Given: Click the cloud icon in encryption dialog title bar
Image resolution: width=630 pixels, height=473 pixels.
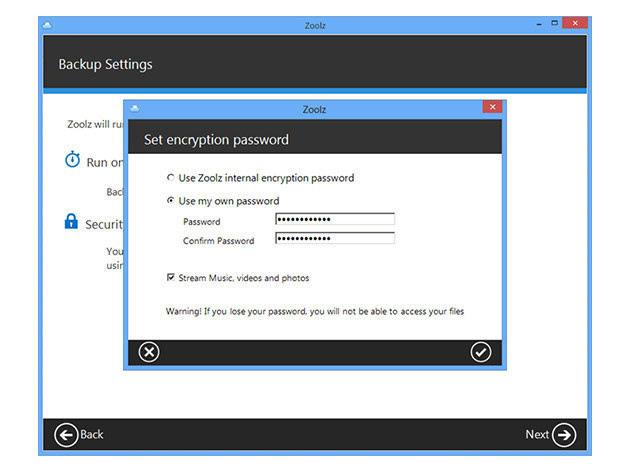Looking at the screenshot, I should coord(135,107).
